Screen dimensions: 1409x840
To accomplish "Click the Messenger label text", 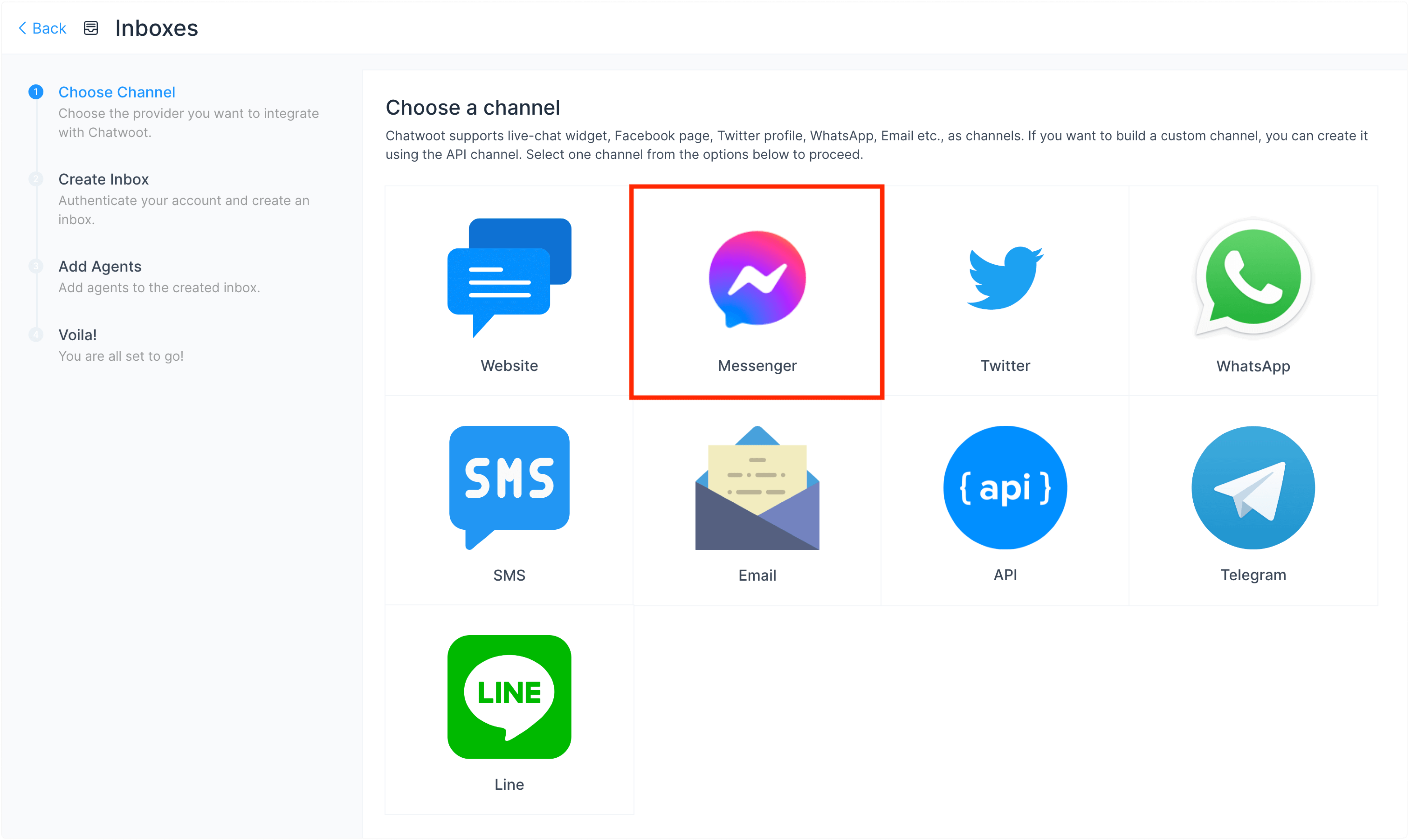I will (757, 366).
